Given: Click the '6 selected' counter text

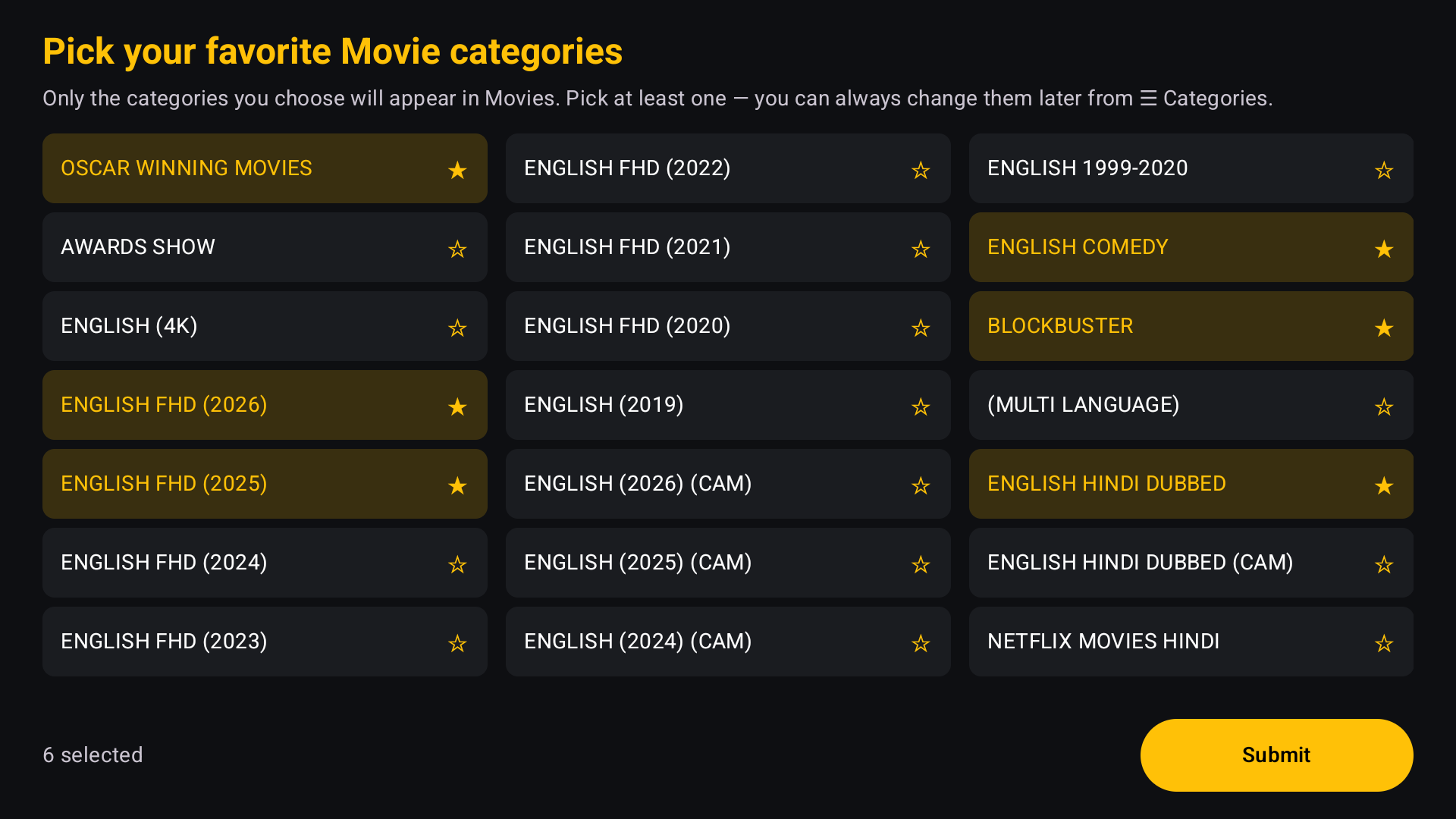Looking at the screenshot, I should pos(93,755).
